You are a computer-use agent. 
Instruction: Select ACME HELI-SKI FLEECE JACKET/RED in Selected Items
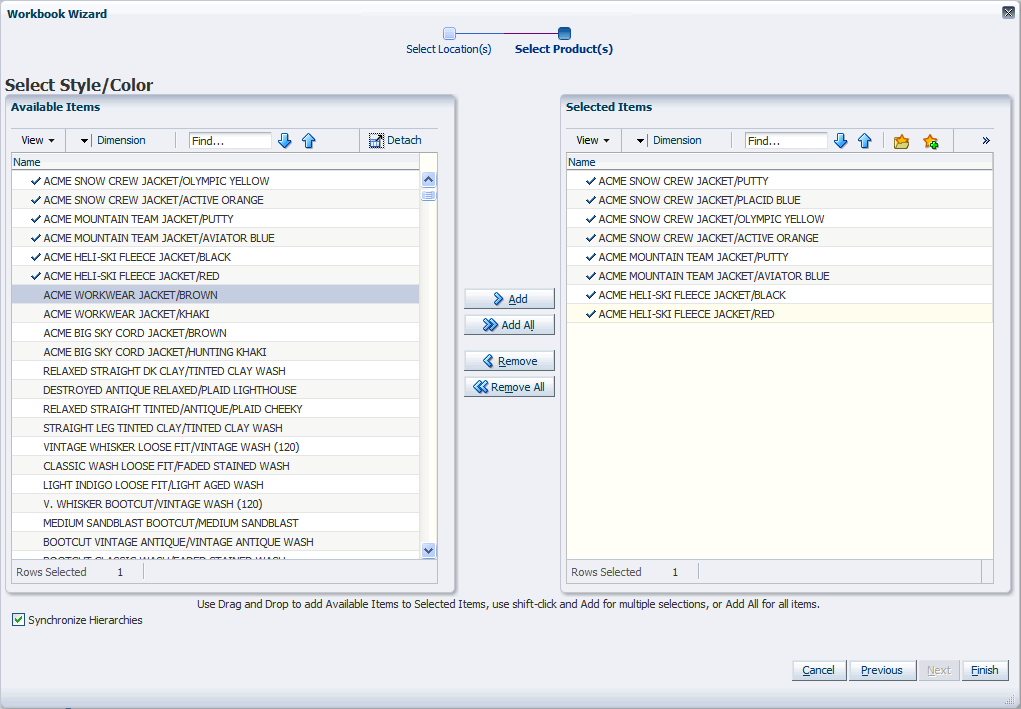(779, 314)
